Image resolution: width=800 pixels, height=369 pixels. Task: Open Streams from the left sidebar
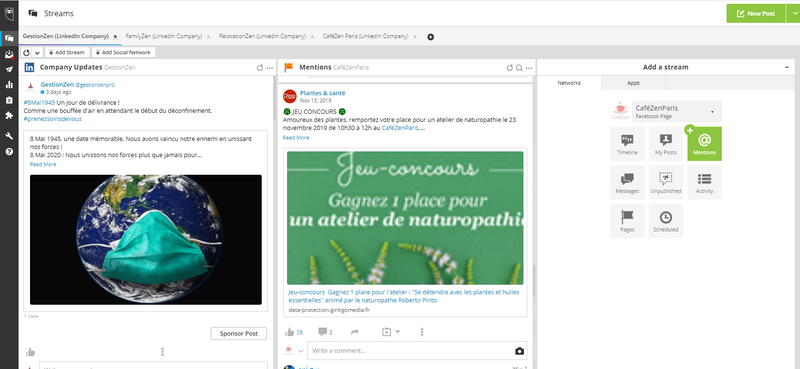(x=9, y=38)
